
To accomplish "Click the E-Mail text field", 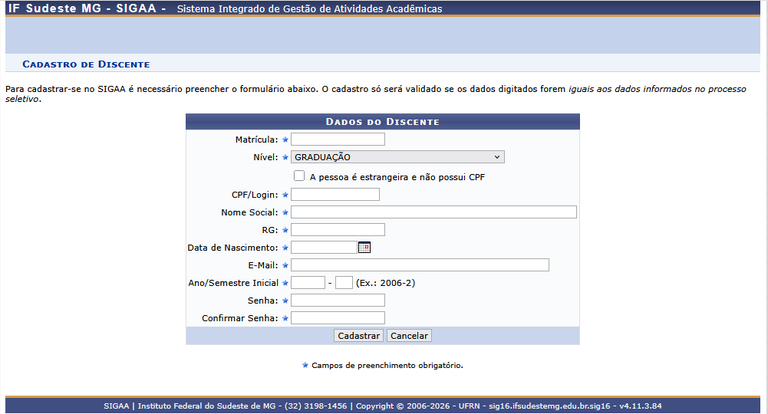I will pos(420,265).
